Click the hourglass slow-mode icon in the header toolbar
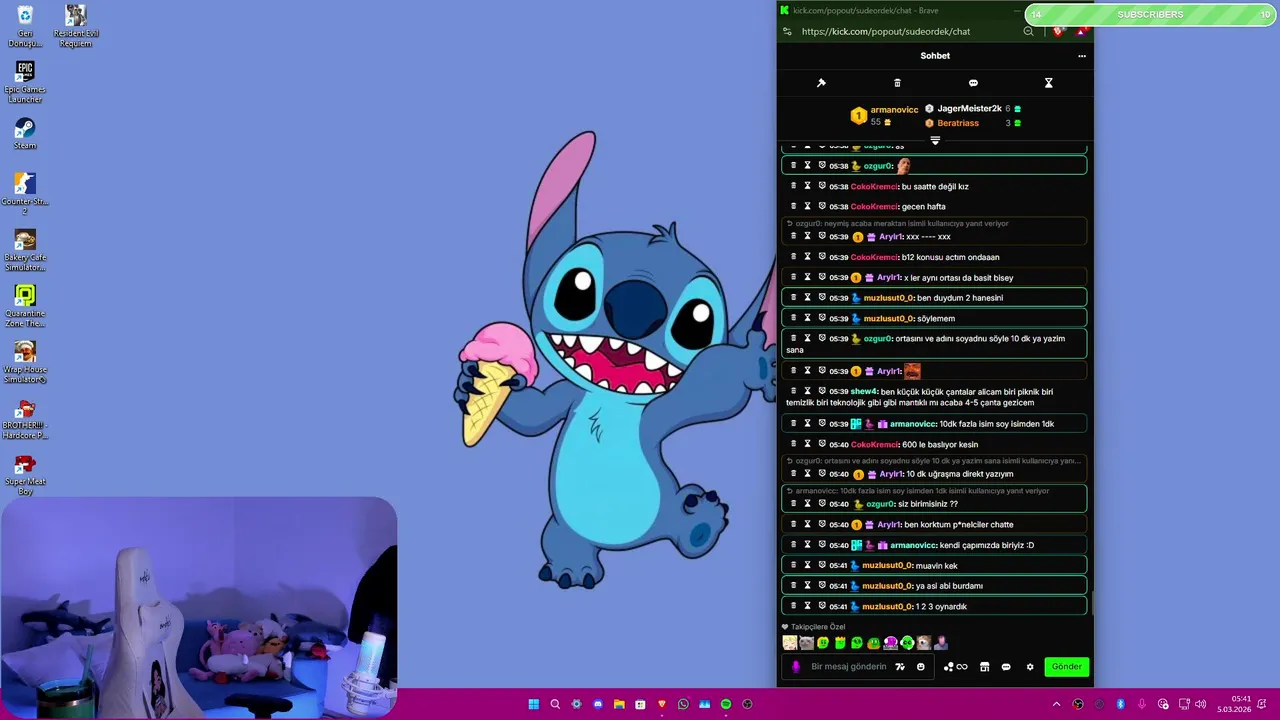This screenshot has height=720, width=1280. point(1048,83)
